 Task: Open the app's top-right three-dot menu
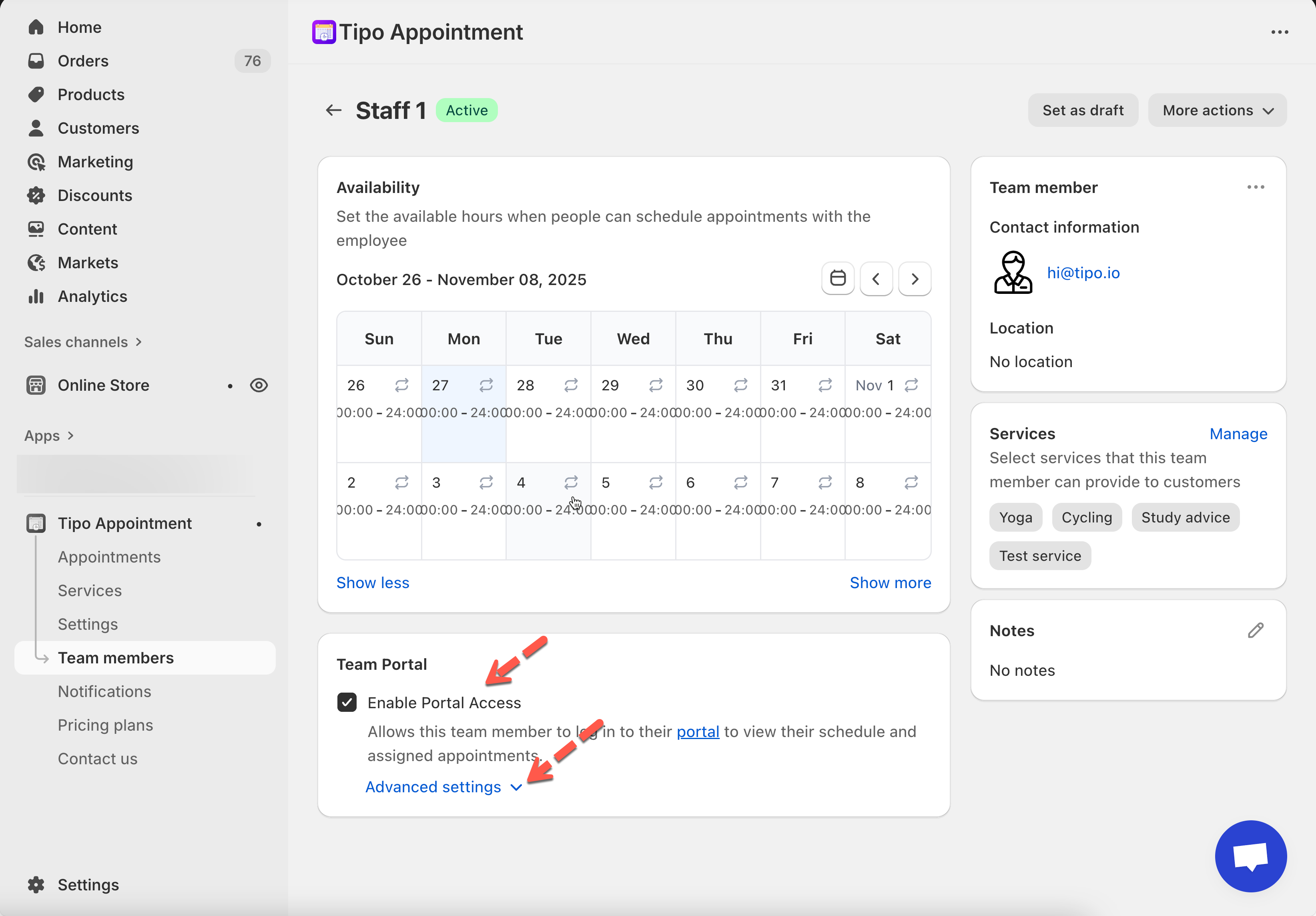tap(1279, 32)
